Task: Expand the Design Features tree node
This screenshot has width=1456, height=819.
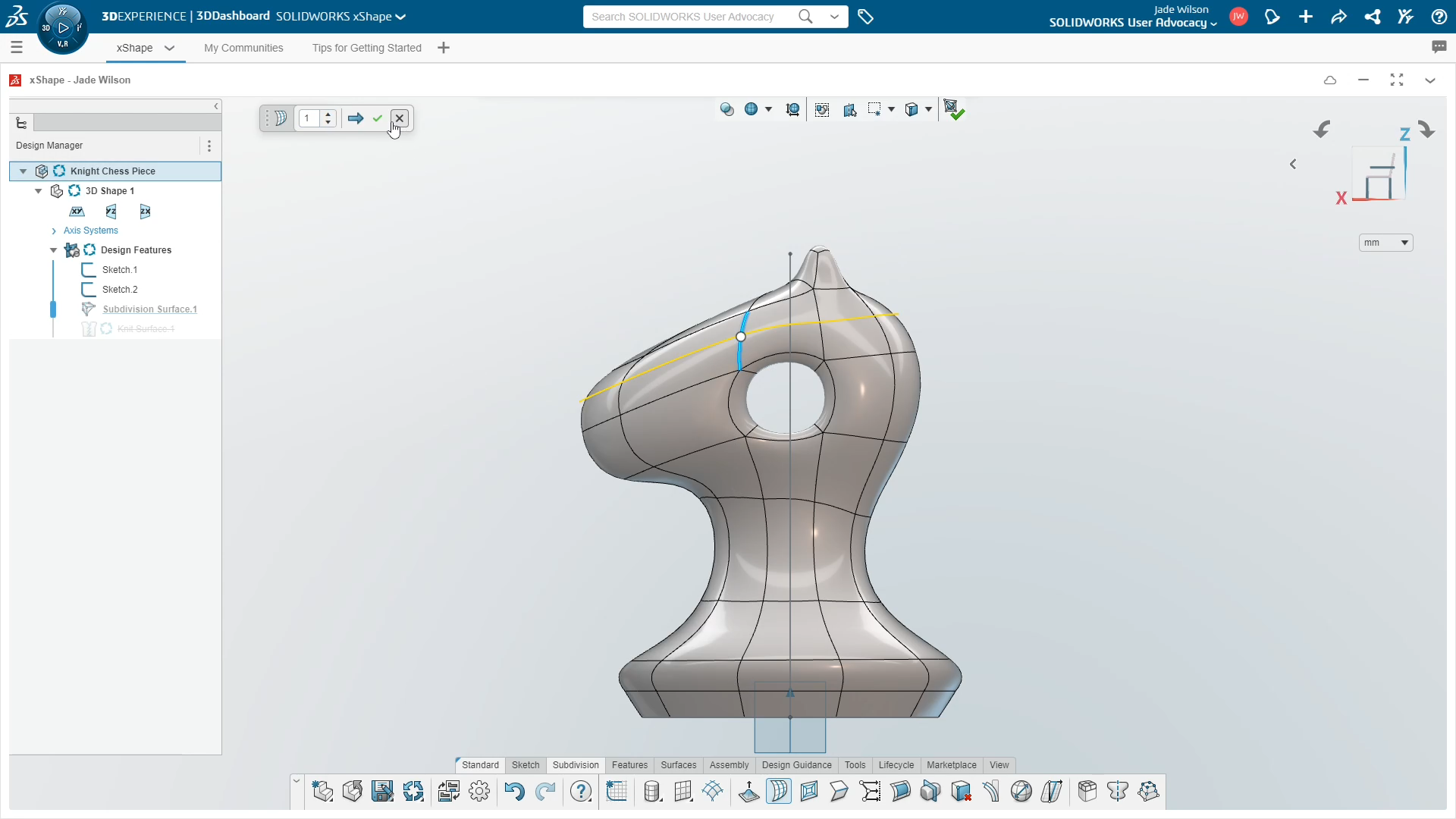Action: tap(53, 250)
